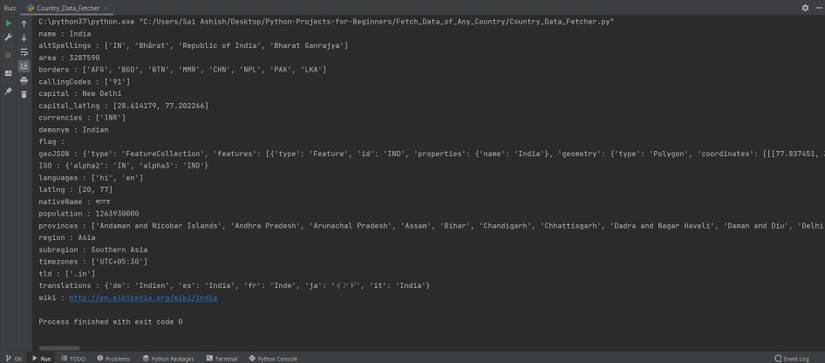Toggle scroll to end of console output
The height and width of the screenshot is (363, 825).
click(24, 66)
